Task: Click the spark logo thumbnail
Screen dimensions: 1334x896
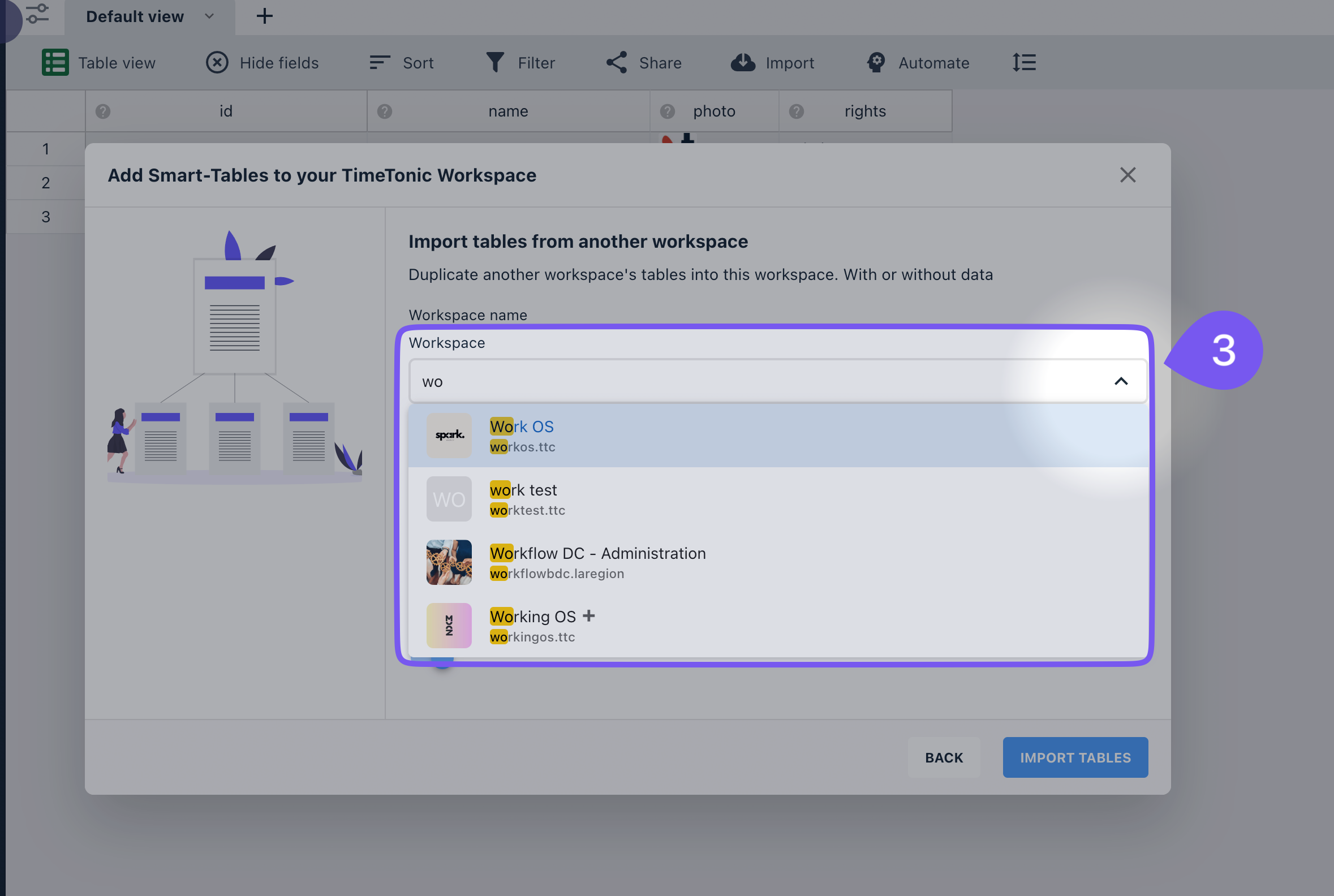Action: pyautogui.click(x=449, y=436)
